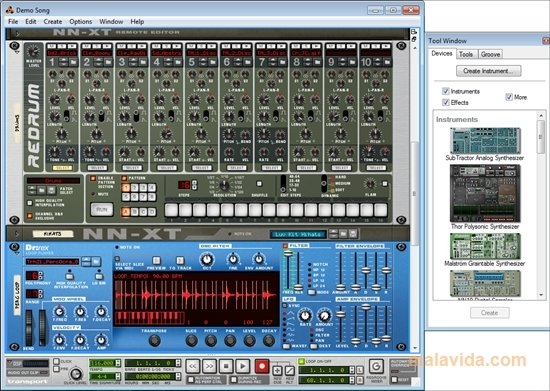The height and width of the screenshot is (391, 550).
Task: Set left locator with L button
Action: tap(360, 370)
